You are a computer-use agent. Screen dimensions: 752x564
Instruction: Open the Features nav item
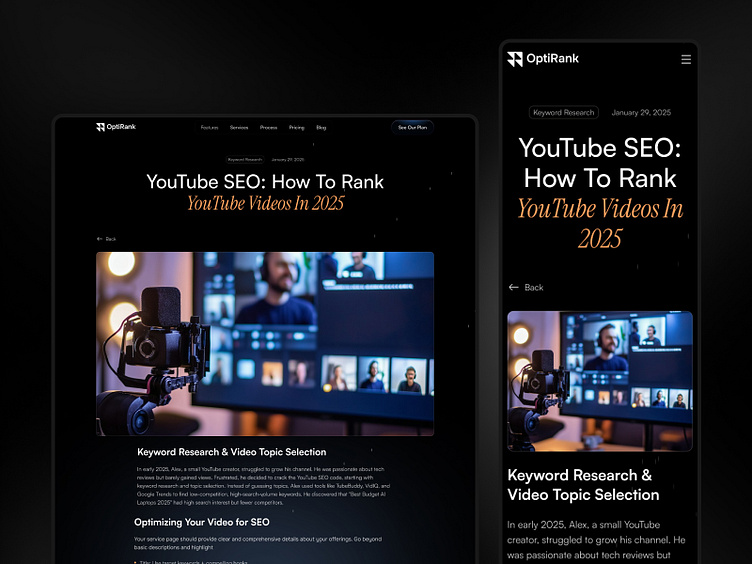209,128
